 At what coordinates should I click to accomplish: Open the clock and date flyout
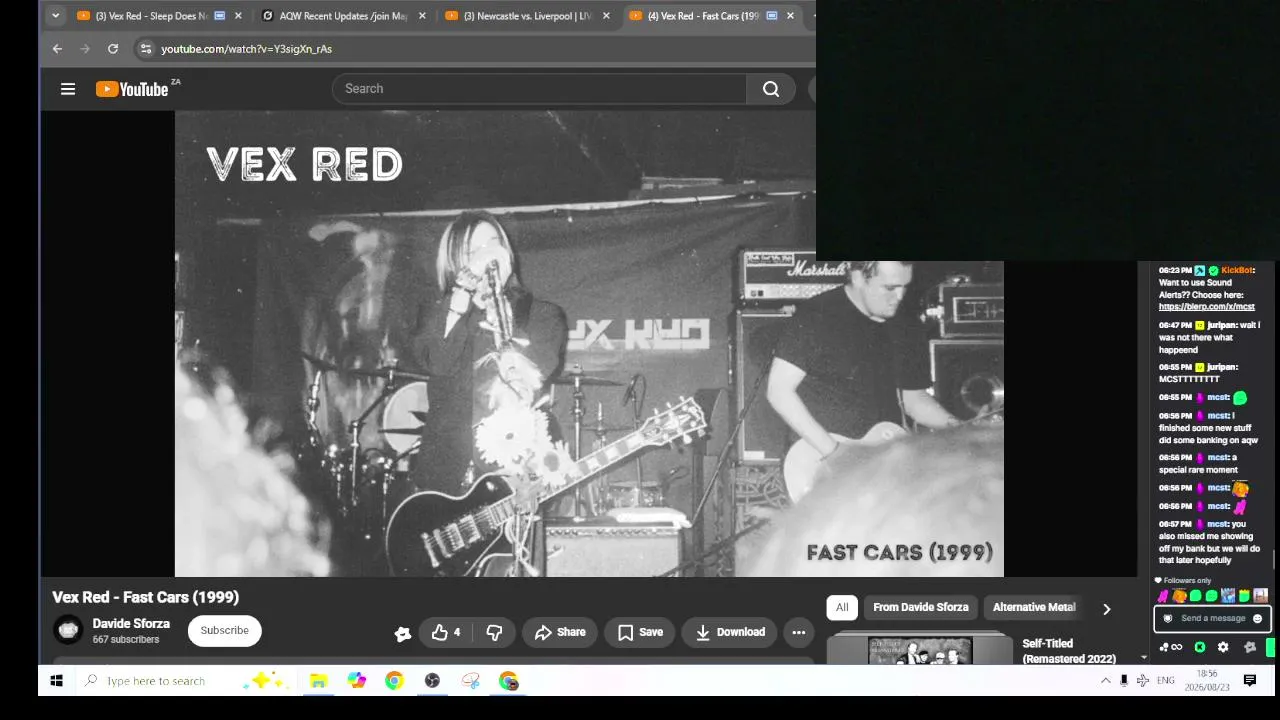(x=1207, y=681)
